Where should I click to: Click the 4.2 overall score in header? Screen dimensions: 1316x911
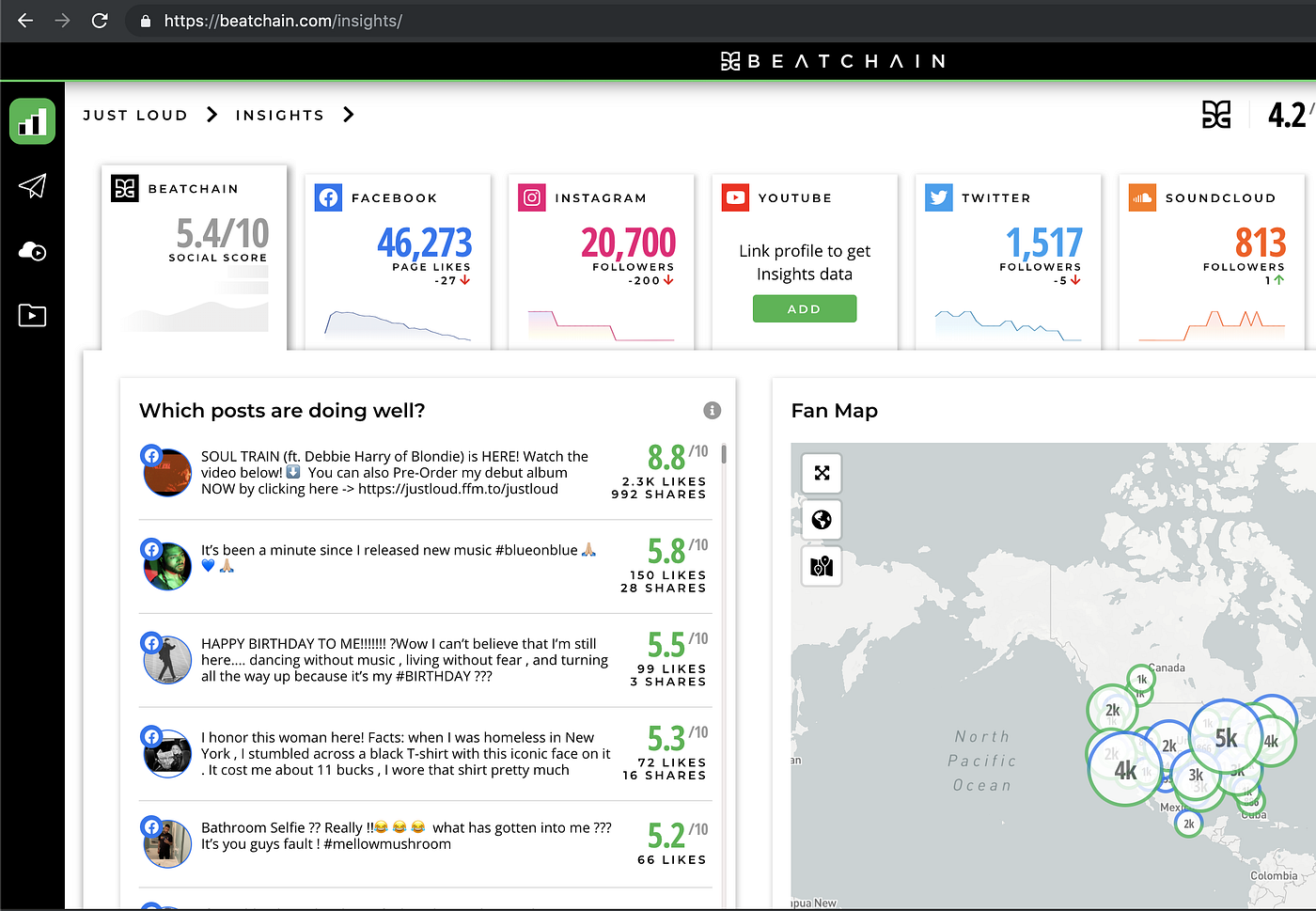pyautogui.click(x=1289, y=115)
